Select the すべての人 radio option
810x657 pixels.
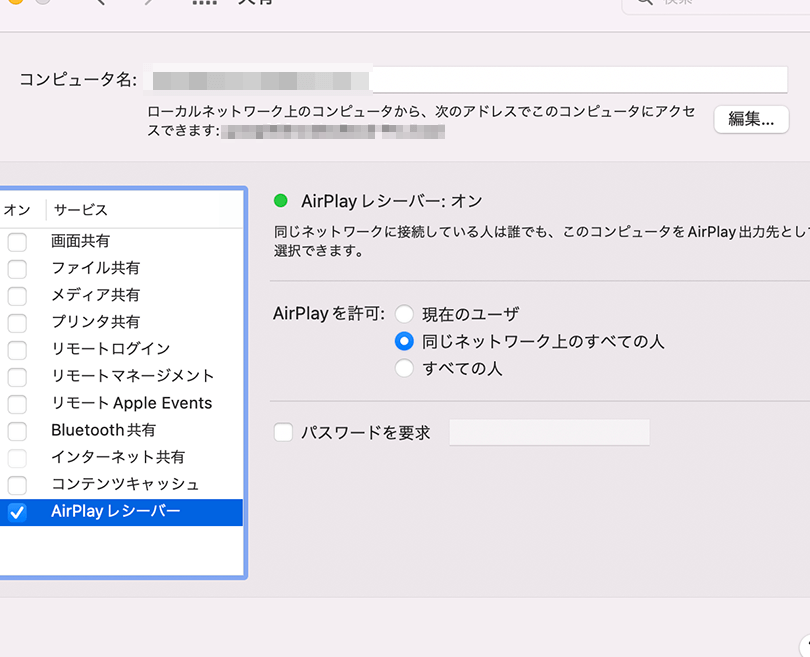tap(404, 368)
